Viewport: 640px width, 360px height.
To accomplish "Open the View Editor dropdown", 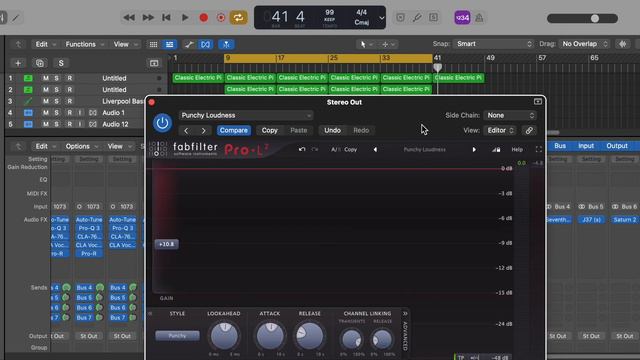I will [x=500, y=131].
